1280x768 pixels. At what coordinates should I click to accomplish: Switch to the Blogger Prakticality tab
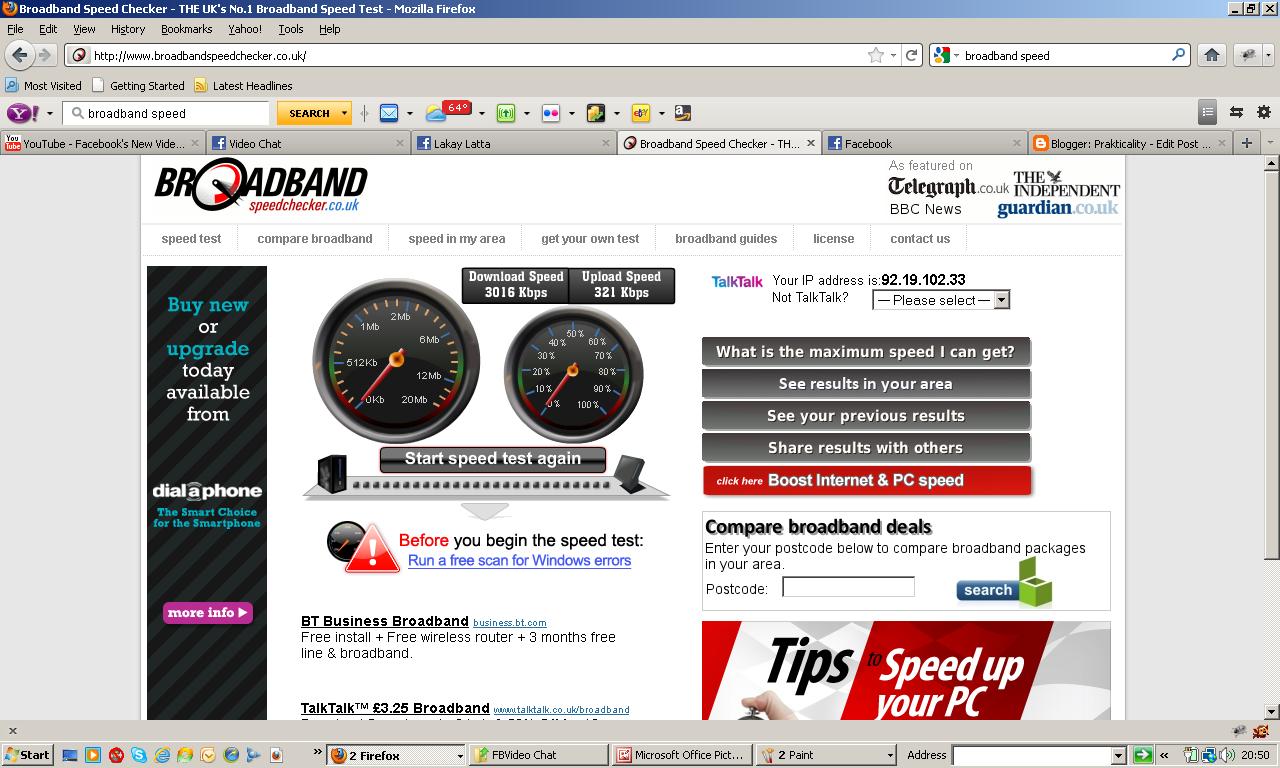1130,143
